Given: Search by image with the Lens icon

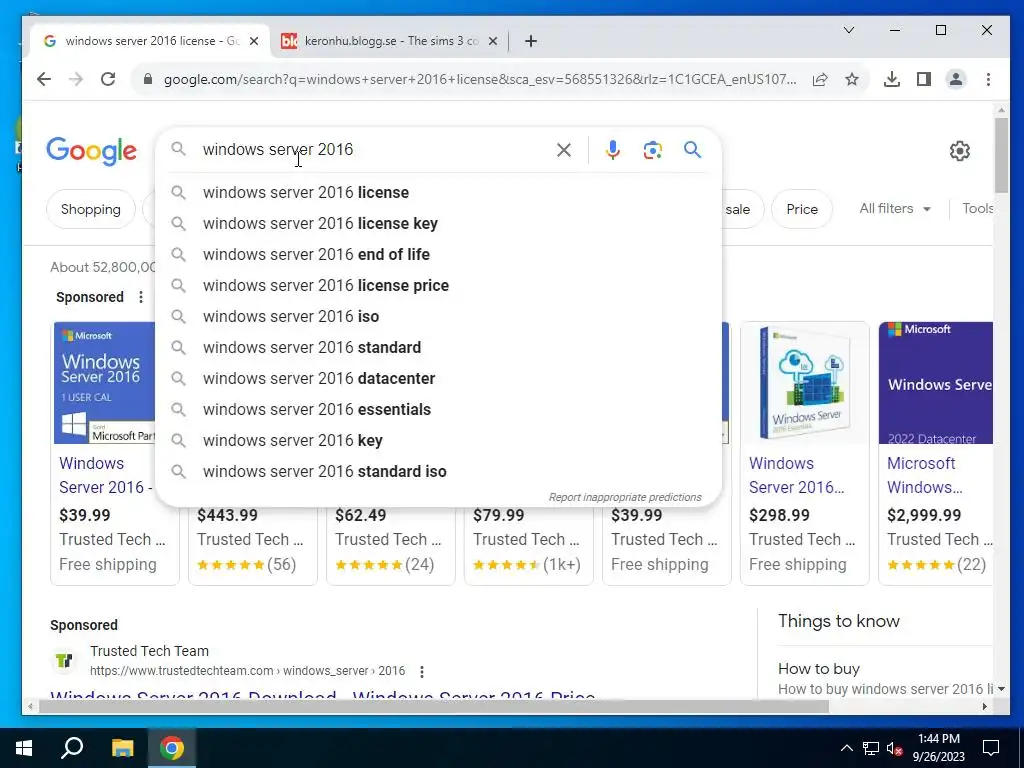Looking at the screenshot, I should pos(652,150).
